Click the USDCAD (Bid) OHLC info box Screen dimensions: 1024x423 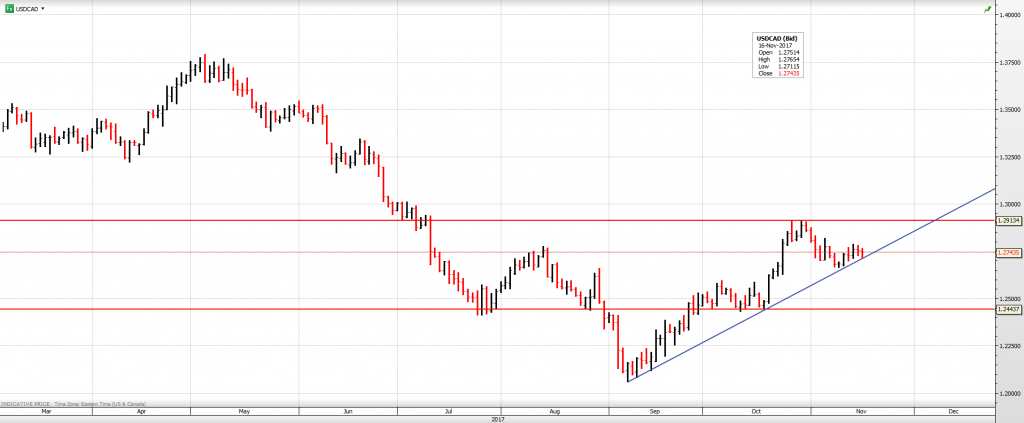tap(777, 56)
